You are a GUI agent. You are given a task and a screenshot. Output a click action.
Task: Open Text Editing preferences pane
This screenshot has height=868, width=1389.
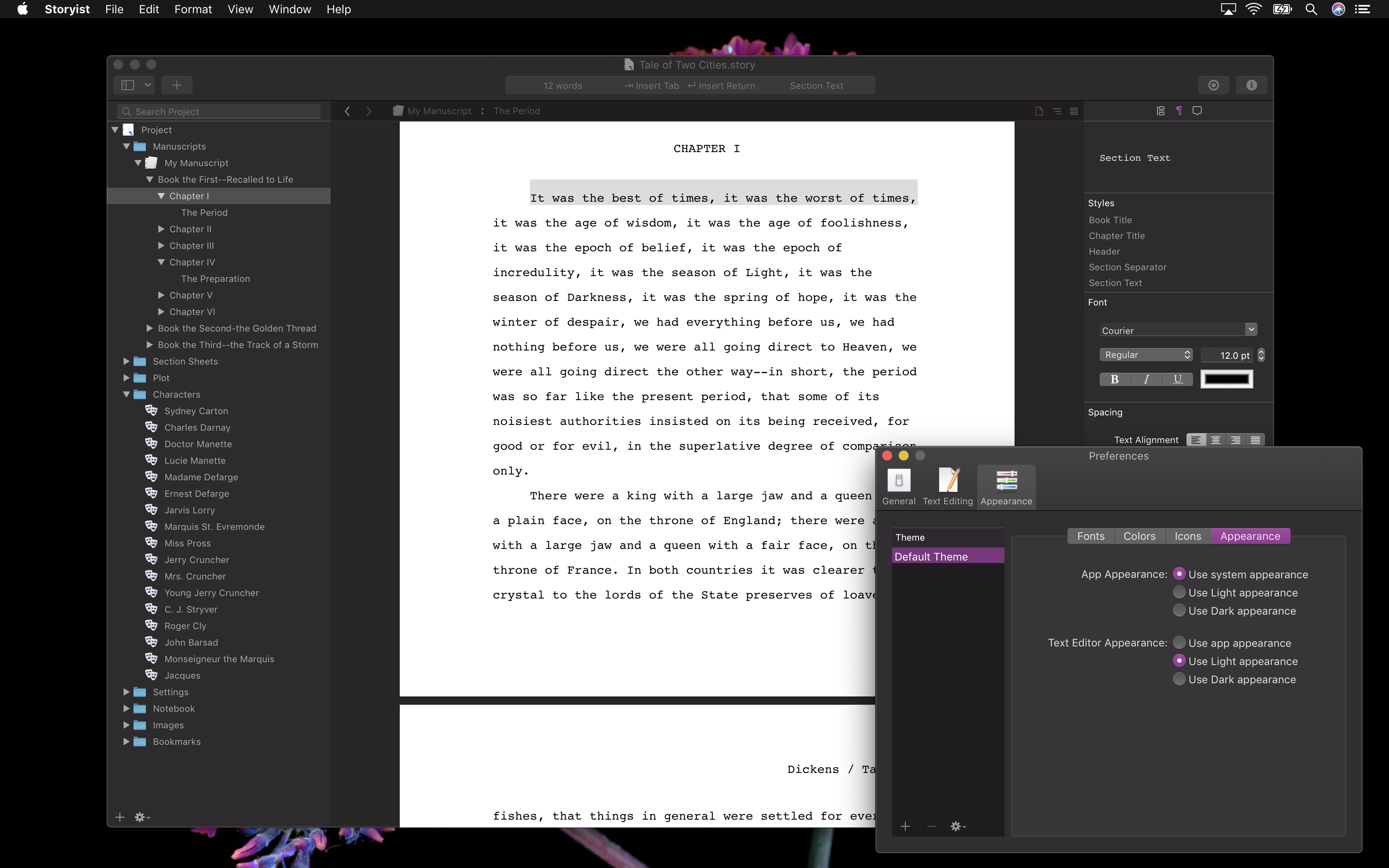[948, 487]
